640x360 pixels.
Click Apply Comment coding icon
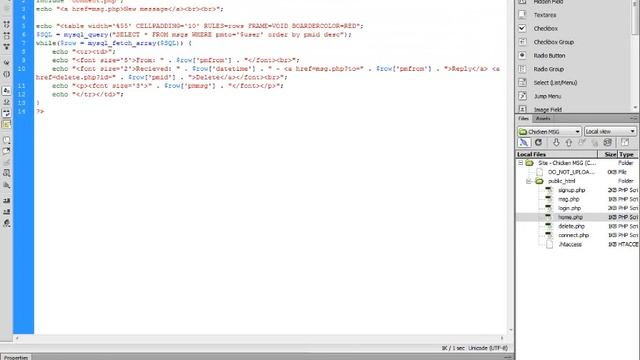pos(7,140)
